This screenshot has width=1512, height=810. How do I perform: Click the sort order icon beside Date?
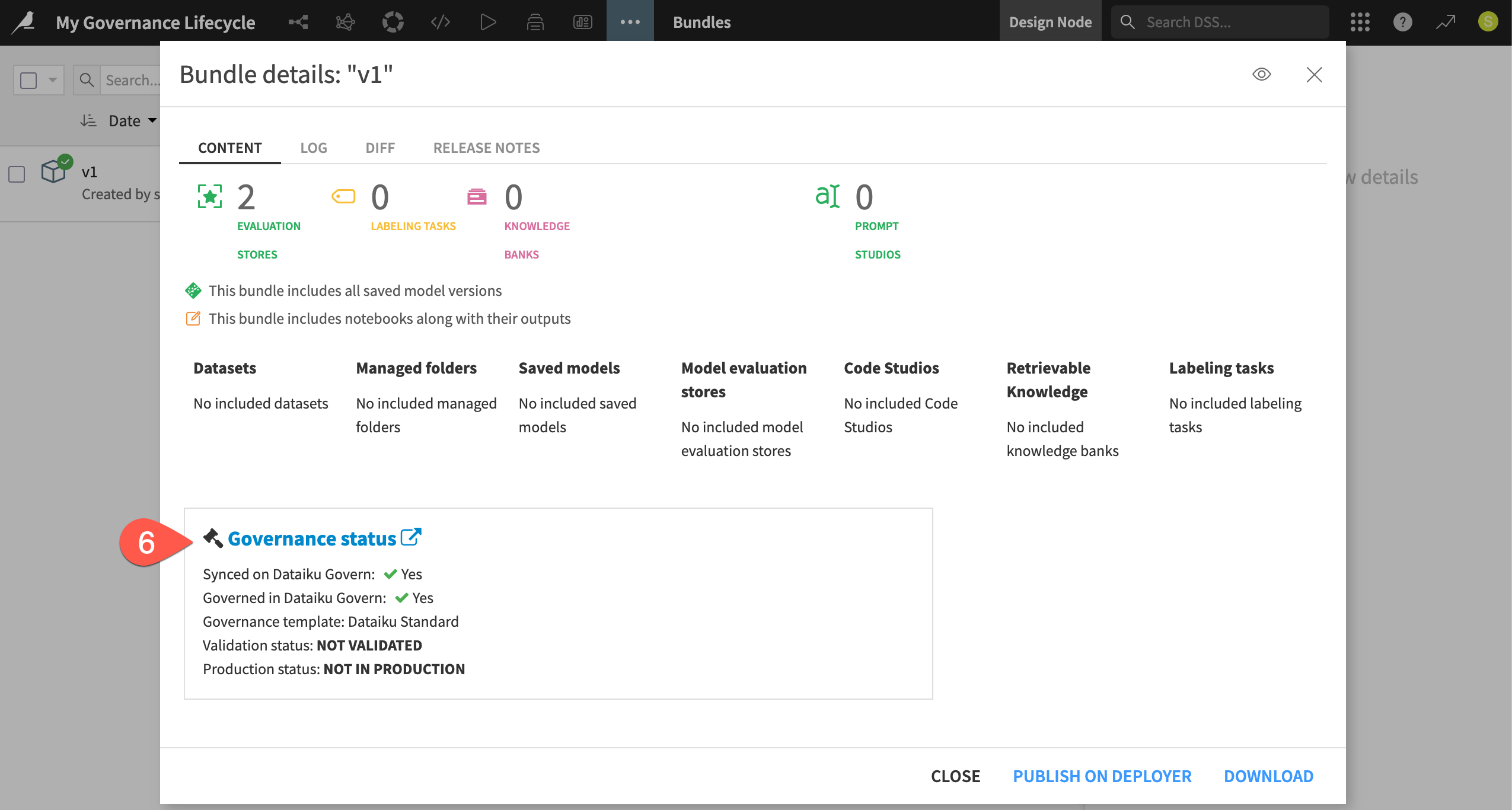(x=88, y=120)
